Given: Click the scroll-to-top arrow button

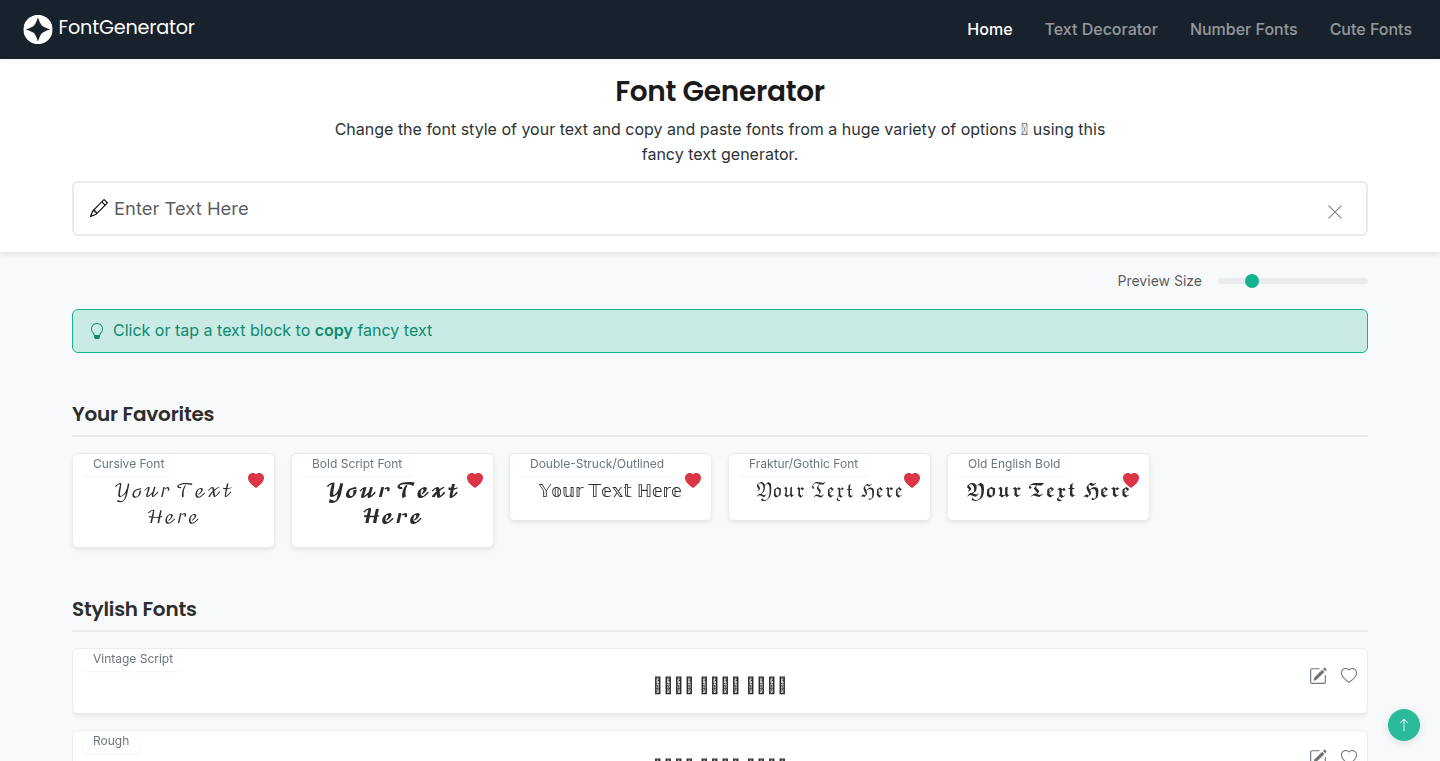Looking at the screenshot, I should coord(1404,725).
